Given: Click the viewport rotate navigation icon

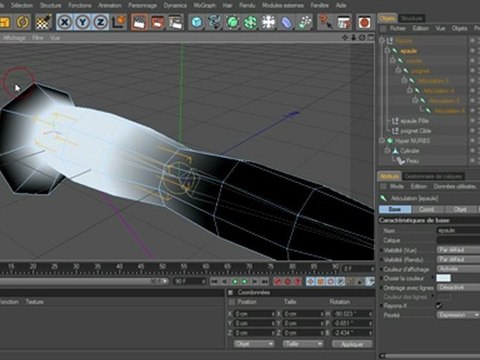Looking at the screenshot, I should (x=362, y=38).
